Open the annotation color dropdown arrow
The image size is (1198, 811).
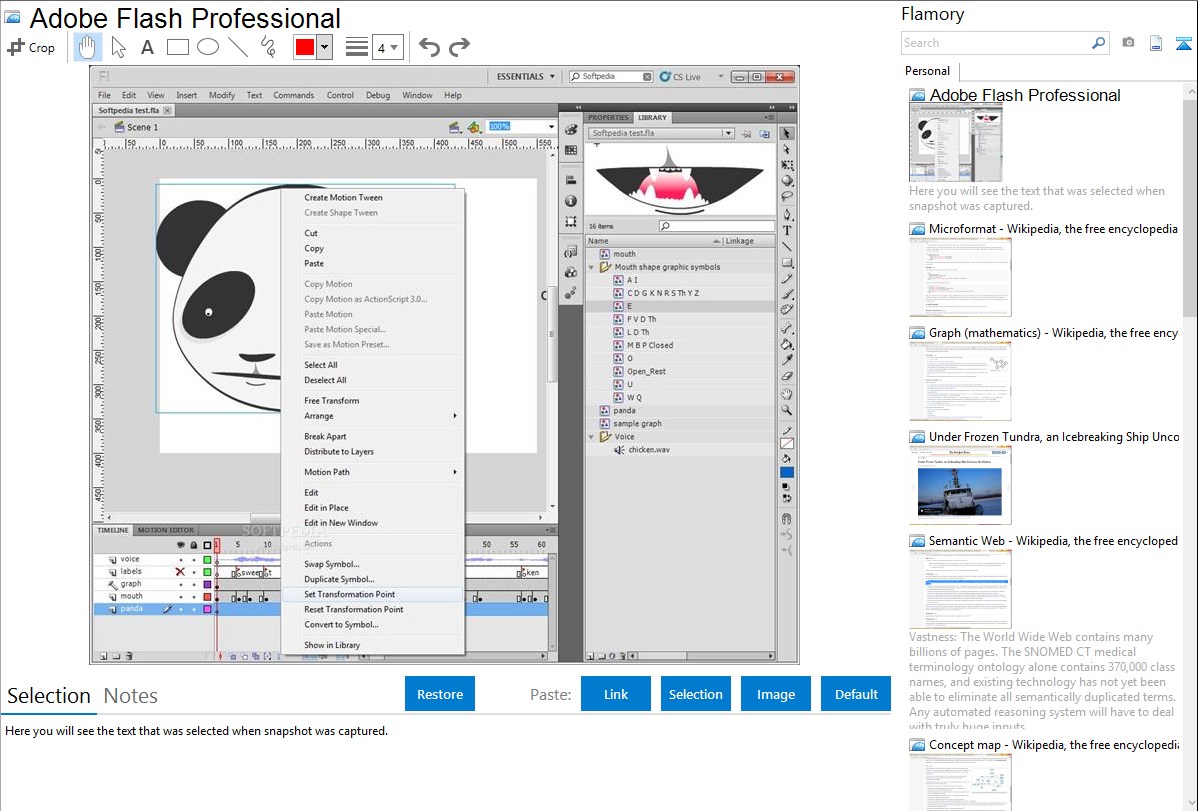[x=325, y=47]
